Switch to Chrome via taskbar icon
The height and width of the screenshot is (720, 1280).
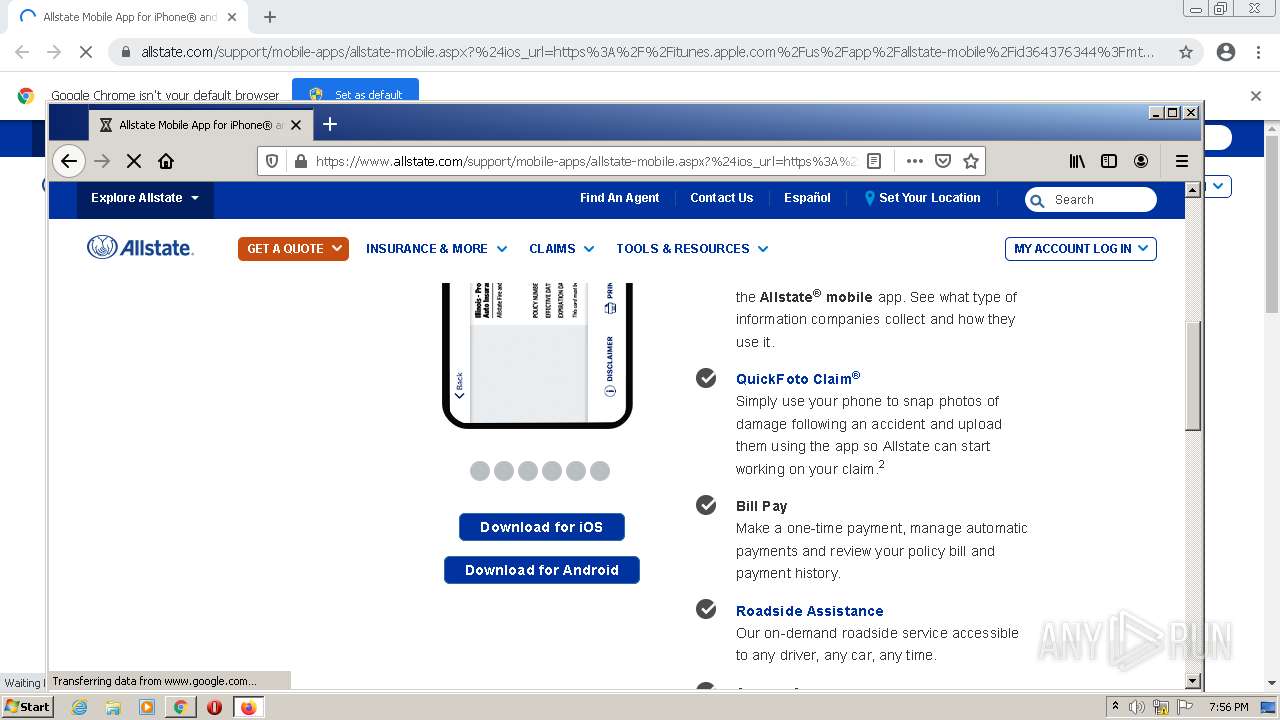pos(180,707)
